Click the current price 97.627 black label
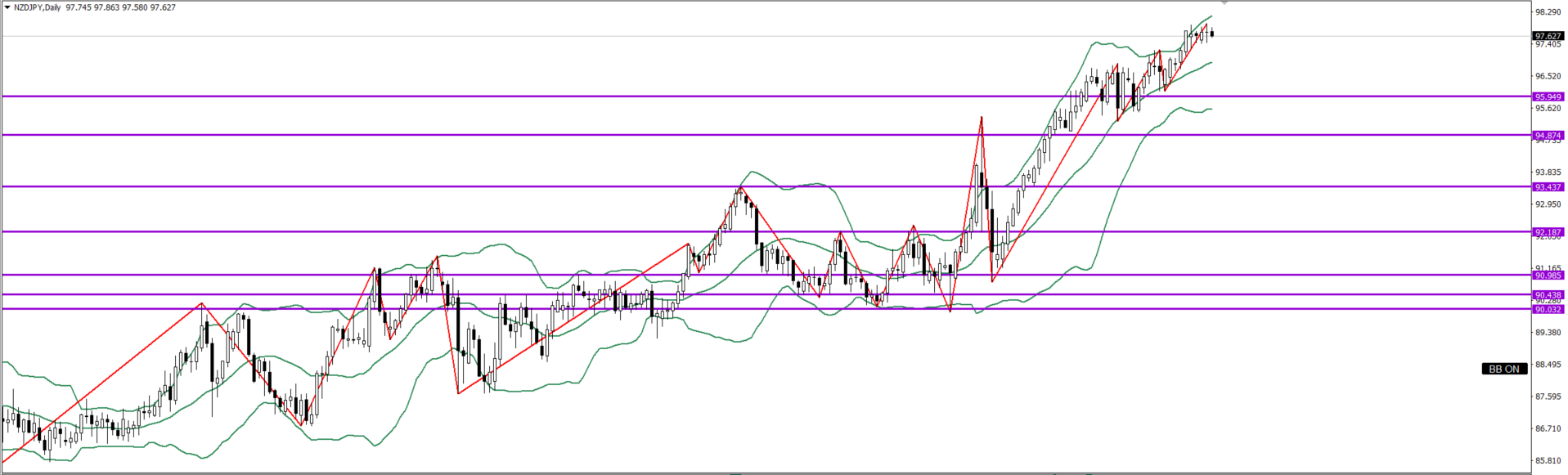Screen dimensions: 1568x475 click(1548, 36)
